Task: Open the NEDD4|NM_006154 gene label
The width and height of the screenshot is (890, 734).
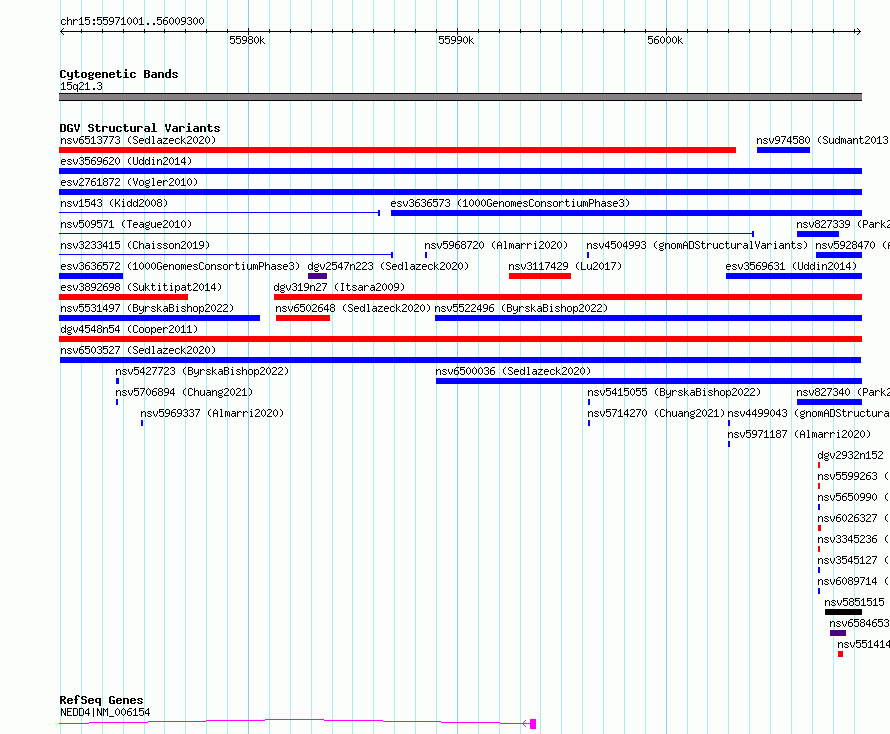Action: [x=105, y=712]
